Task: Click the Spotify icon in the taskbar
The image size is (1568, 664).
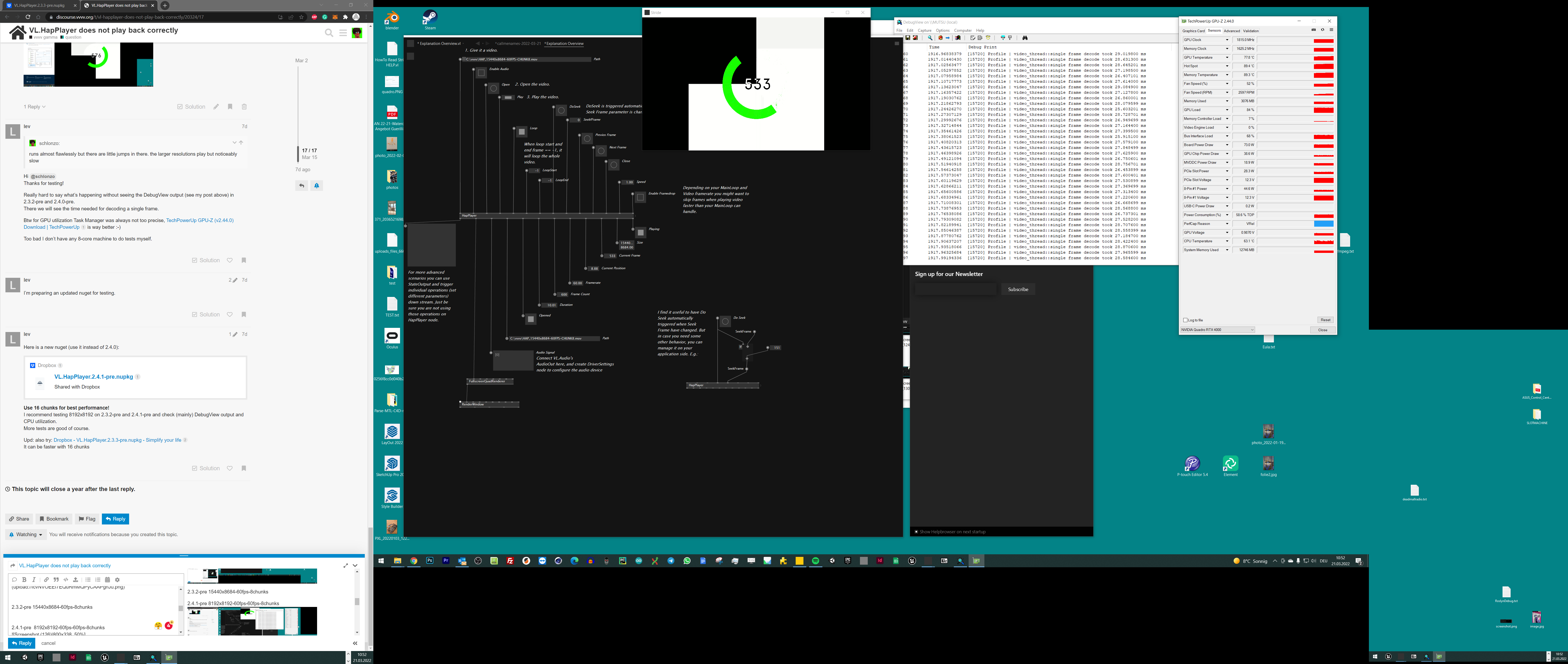Action: pos(816,561)
